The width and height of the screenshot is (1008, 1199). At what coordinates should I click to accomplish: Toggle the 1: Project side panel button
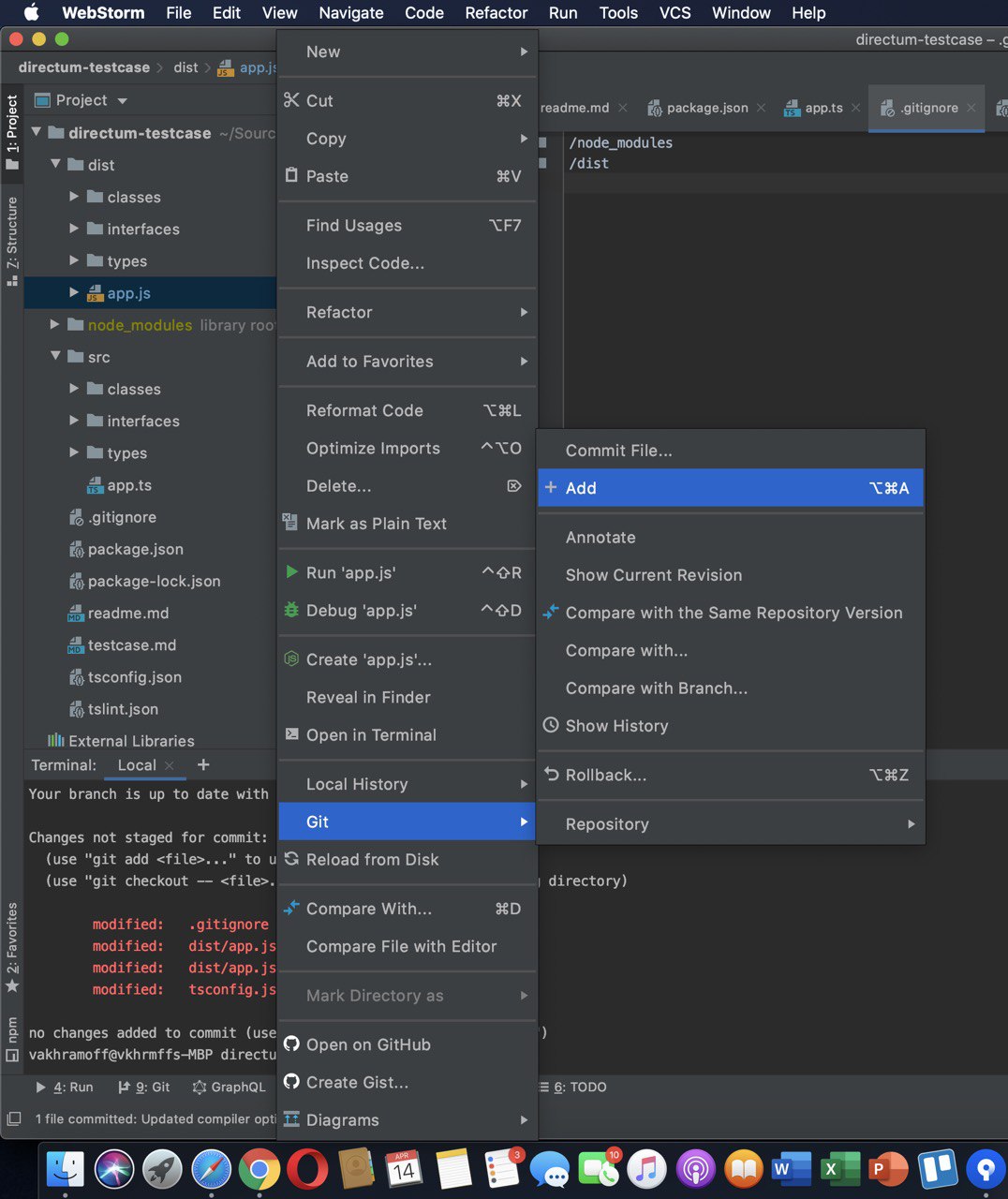(12, 132)
